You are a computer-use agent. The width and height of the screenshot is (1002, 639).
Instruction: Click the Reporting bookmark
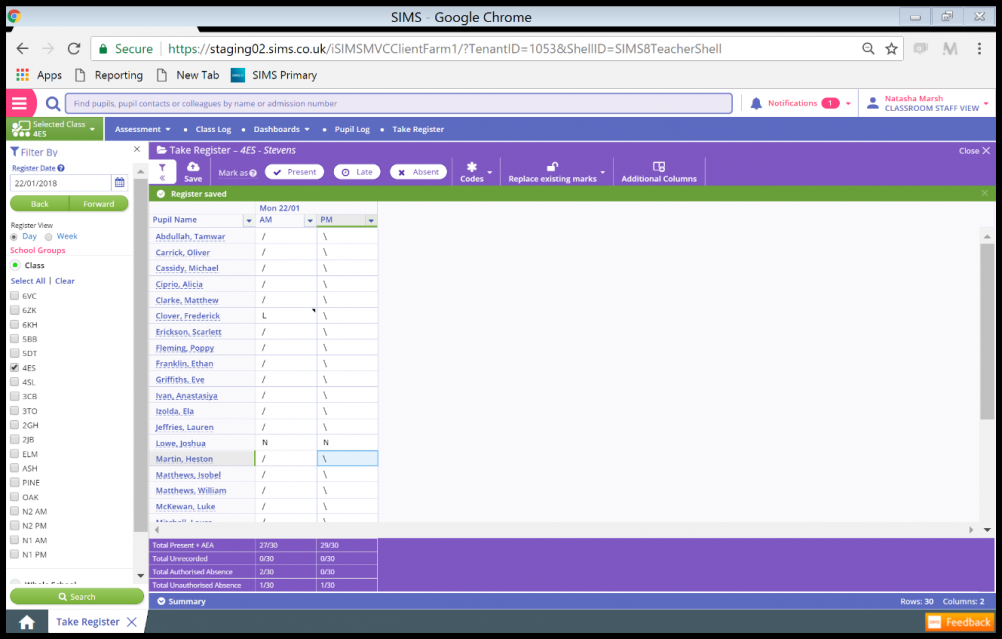tap(109, 75)
